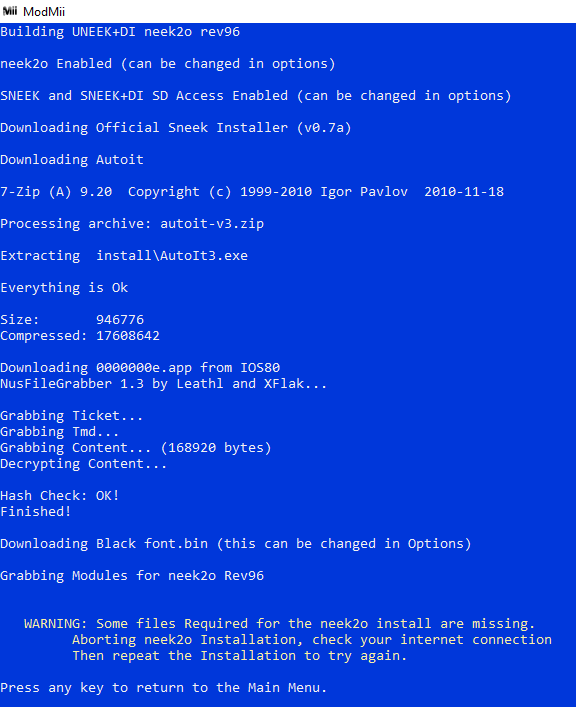Click "Grabbing Content... (168920 bytes)" text
The width and height of the screenshot is (576, 707).
pos(136,448)
